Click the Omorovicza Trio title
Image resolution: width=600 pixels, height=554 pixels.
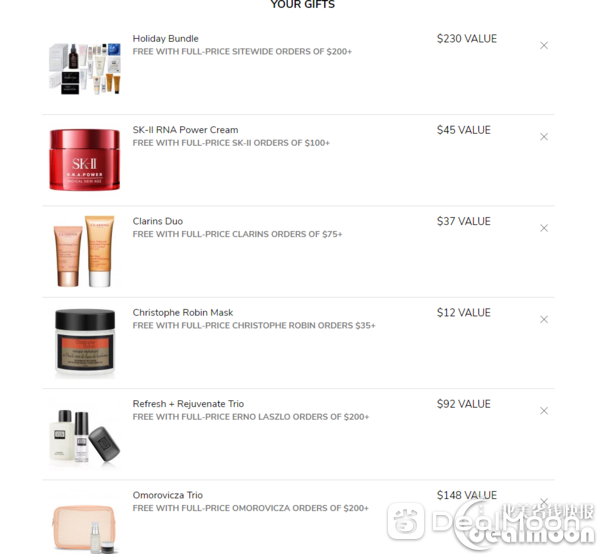point(168,495)
